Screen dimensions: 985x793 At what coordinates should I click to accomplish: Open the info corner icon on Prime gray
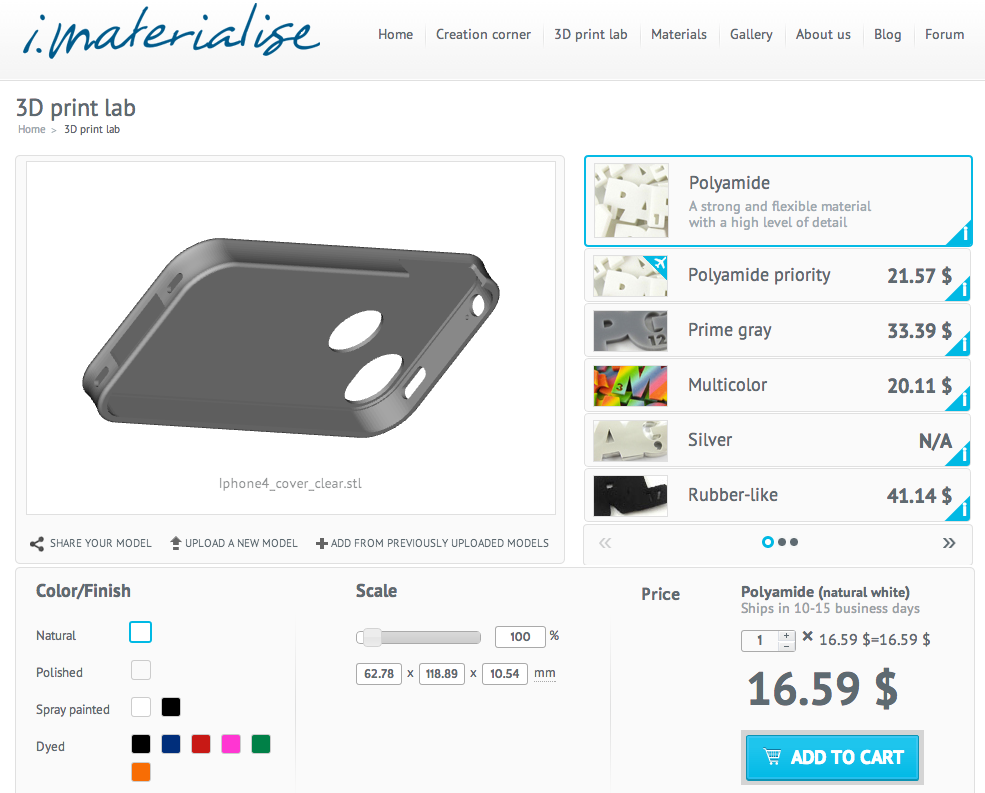click(961, 344)
